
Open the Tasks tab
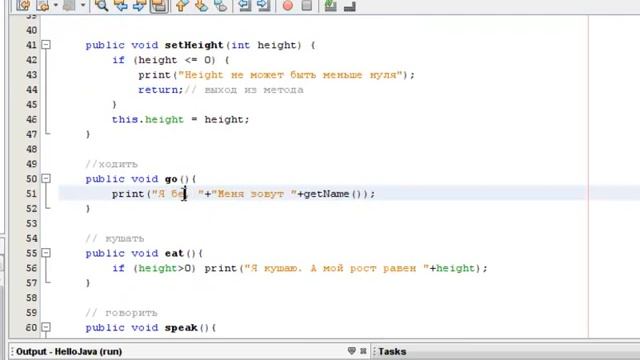pos(392,351)
